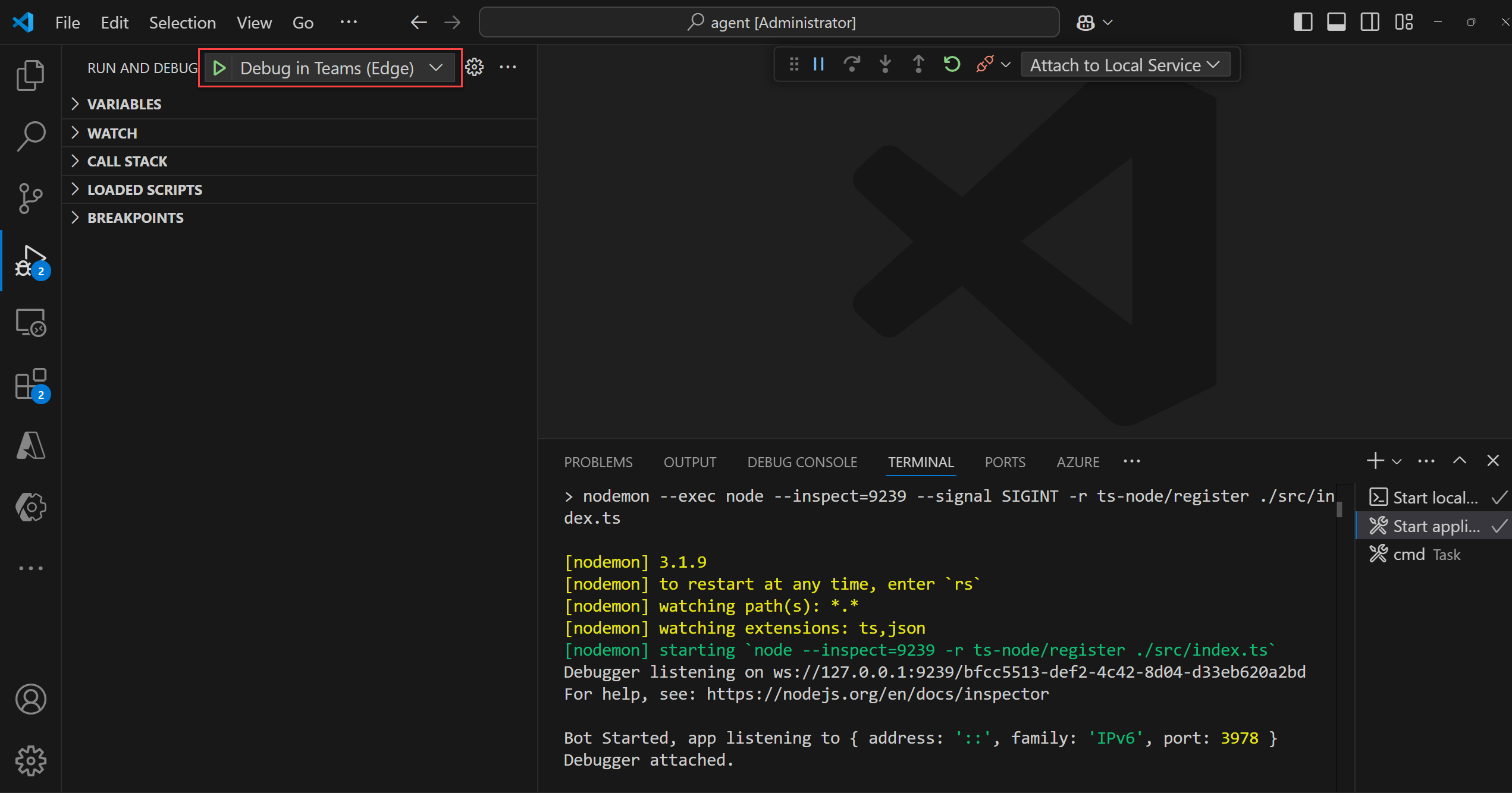Open the Go menu
The height and width of the screenshot is (793, 1512).
point(303,23)
